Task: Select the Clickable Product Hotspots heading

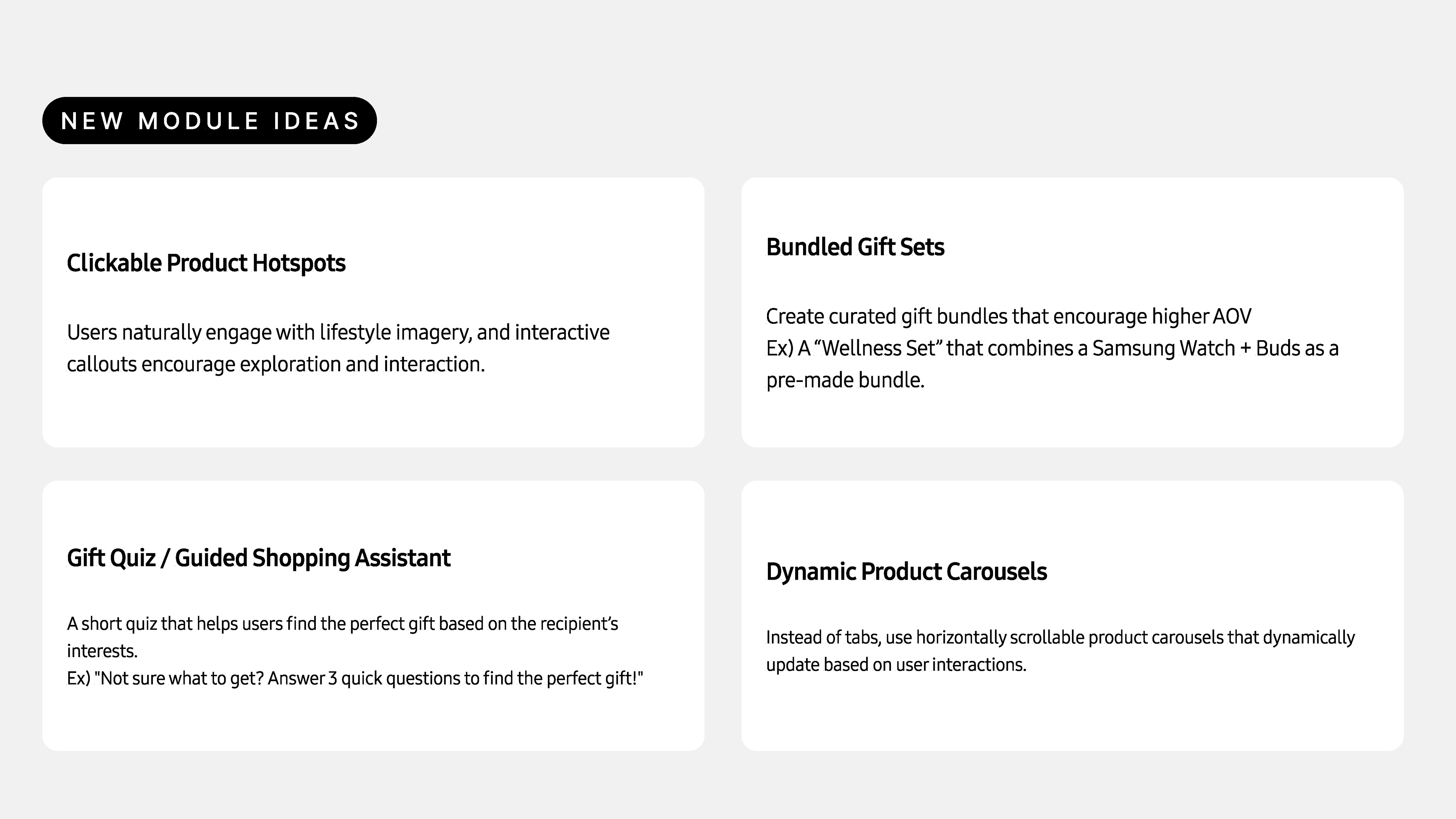Action: (206, 263)
